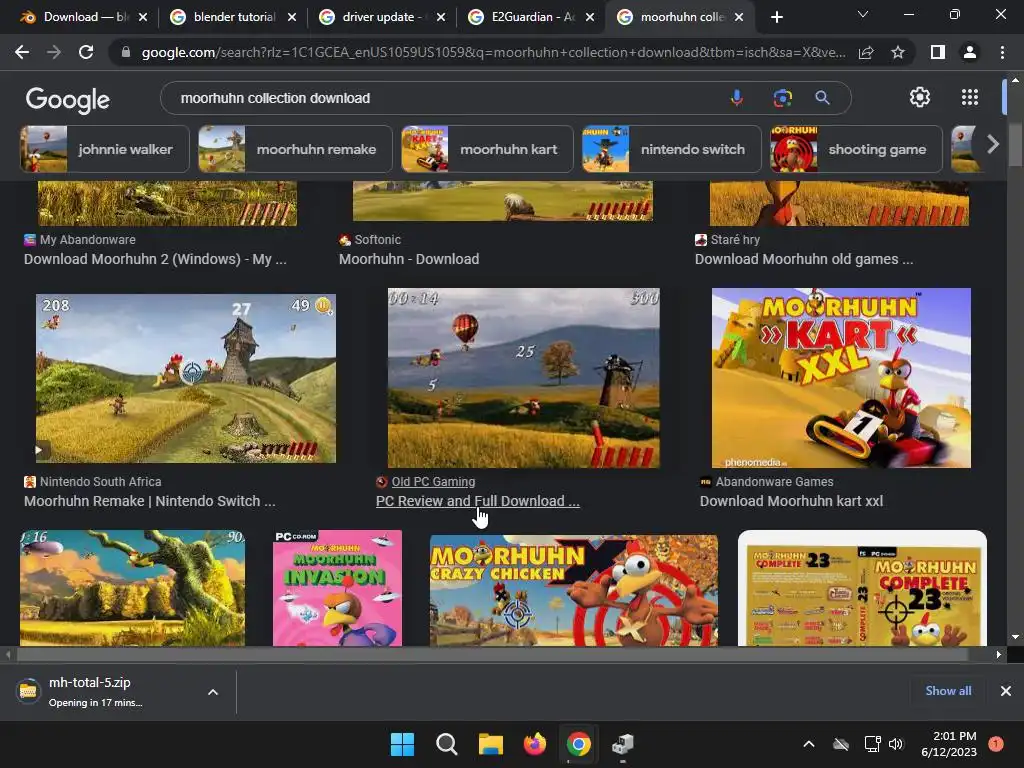Open the Moorhuhn Complete 23 thumbnail
This screenshot has height=768, width=1024.
coord(862,588)
